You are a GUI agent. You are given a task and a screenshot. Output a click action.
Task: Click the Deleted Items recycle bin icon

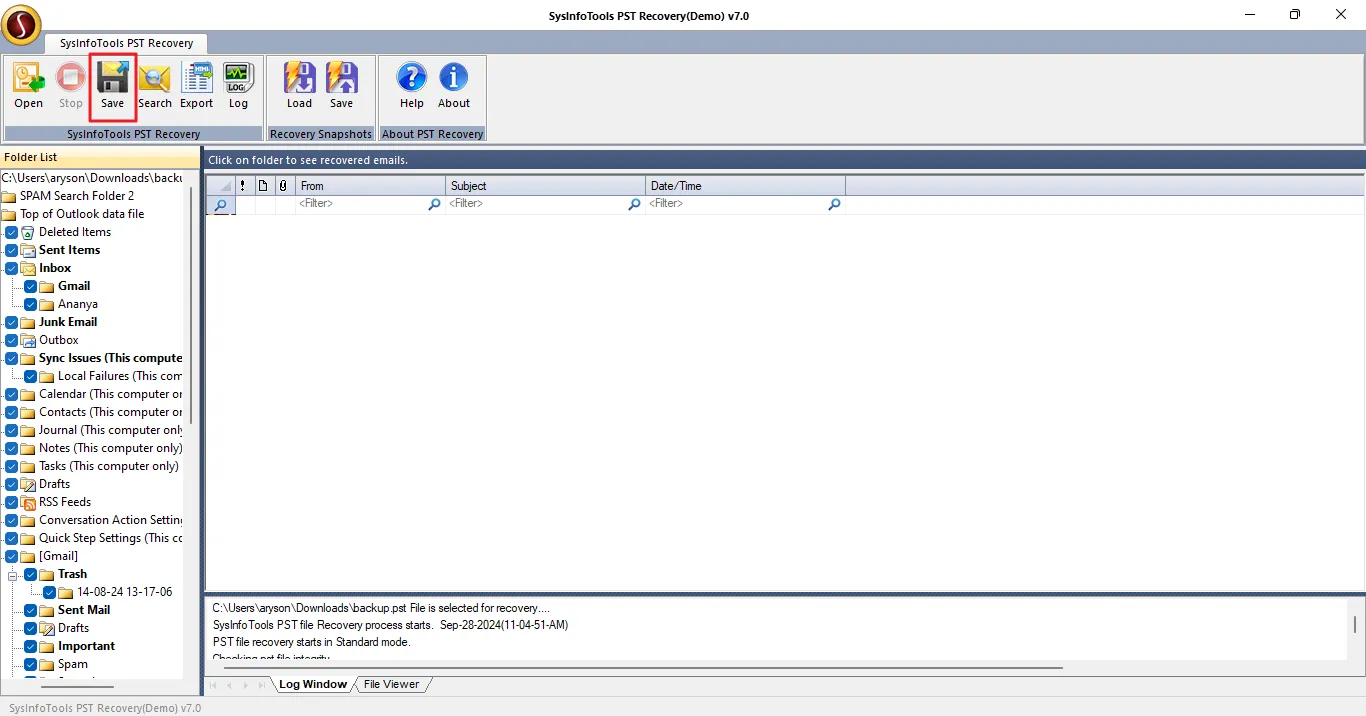(x=28, y=232)
